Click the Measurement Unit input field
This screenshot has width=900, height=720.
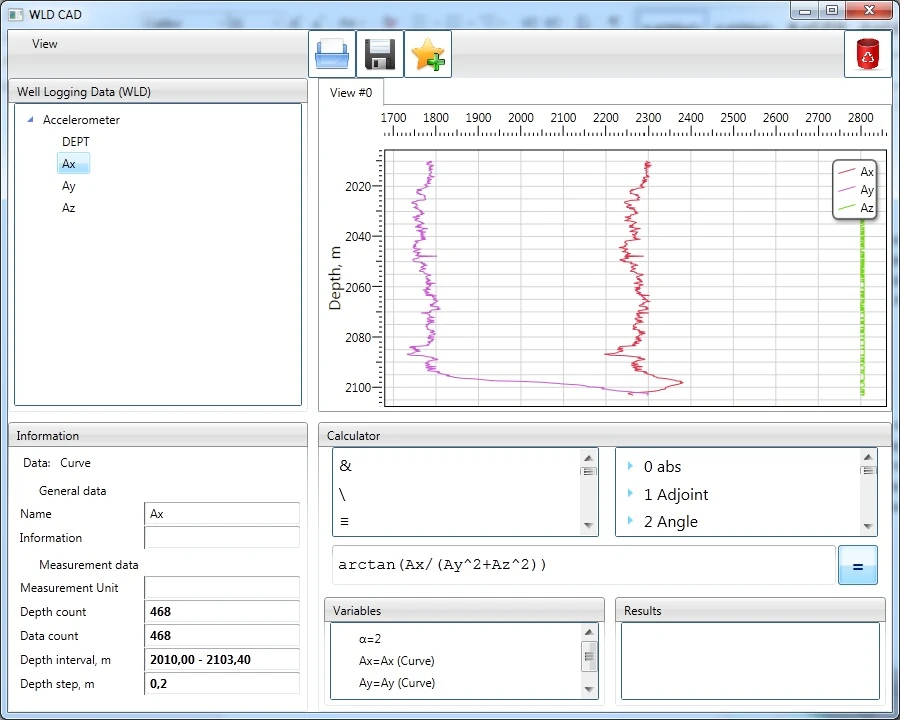pyautogui.click(x=222, y=587)
